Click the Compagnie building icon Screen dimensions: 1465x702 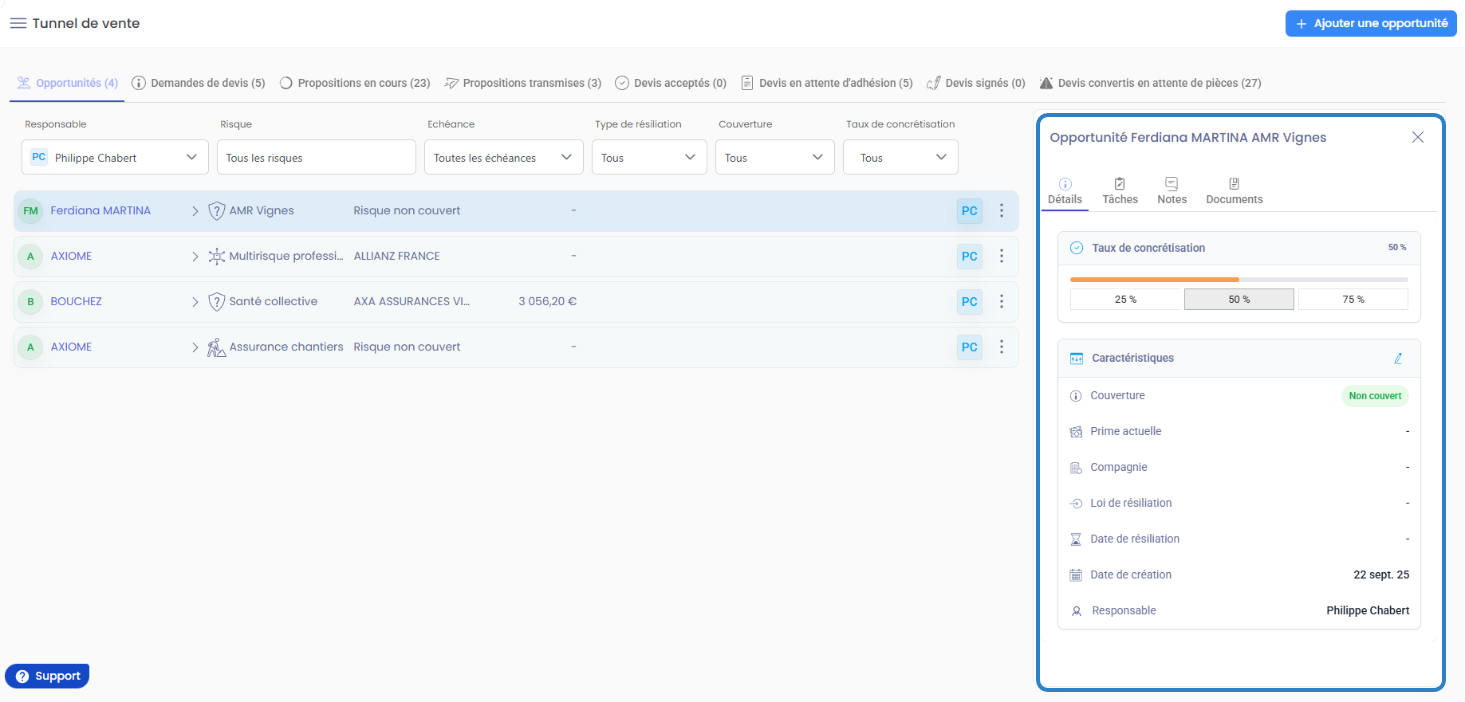point(1076,468)
